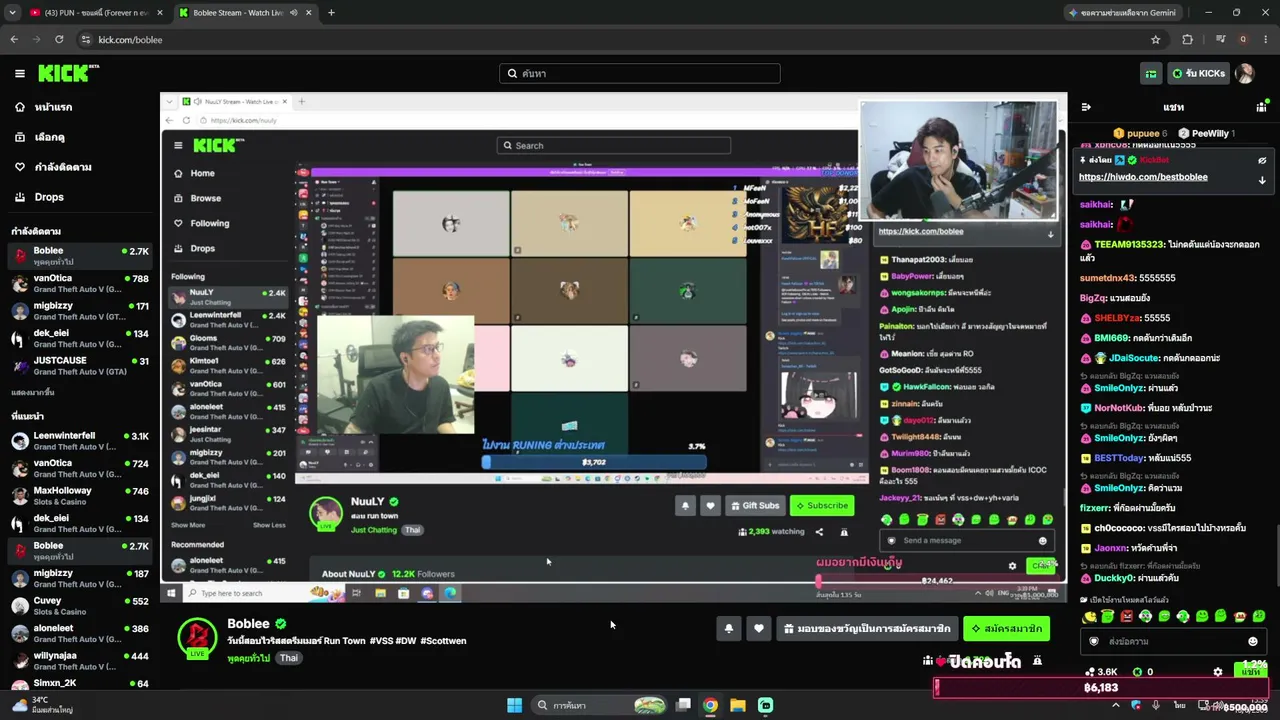Select the Boblee Stream tab

[245, 13]
